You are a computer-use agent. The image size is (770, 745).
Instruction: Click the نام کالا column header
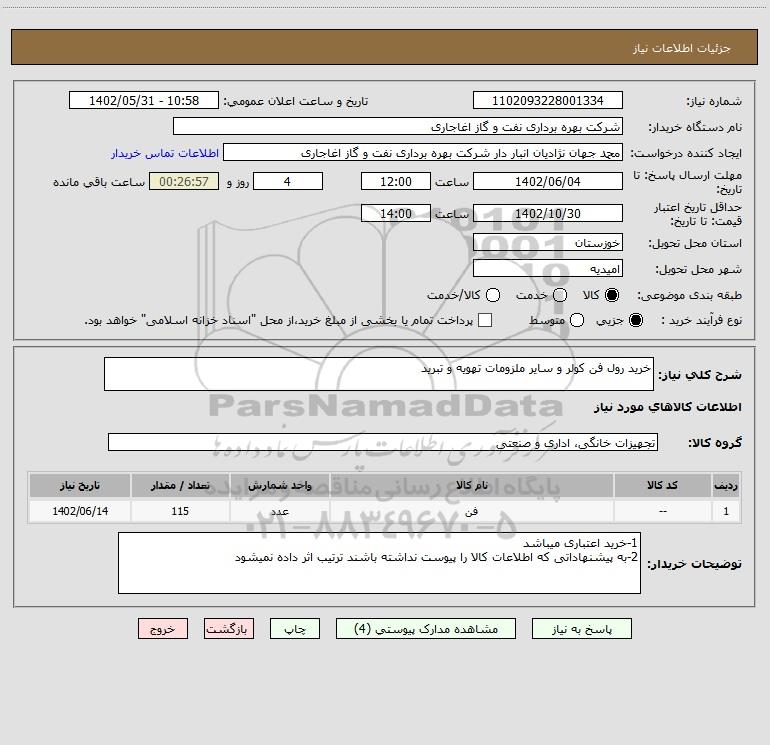[x=471, y=485]
